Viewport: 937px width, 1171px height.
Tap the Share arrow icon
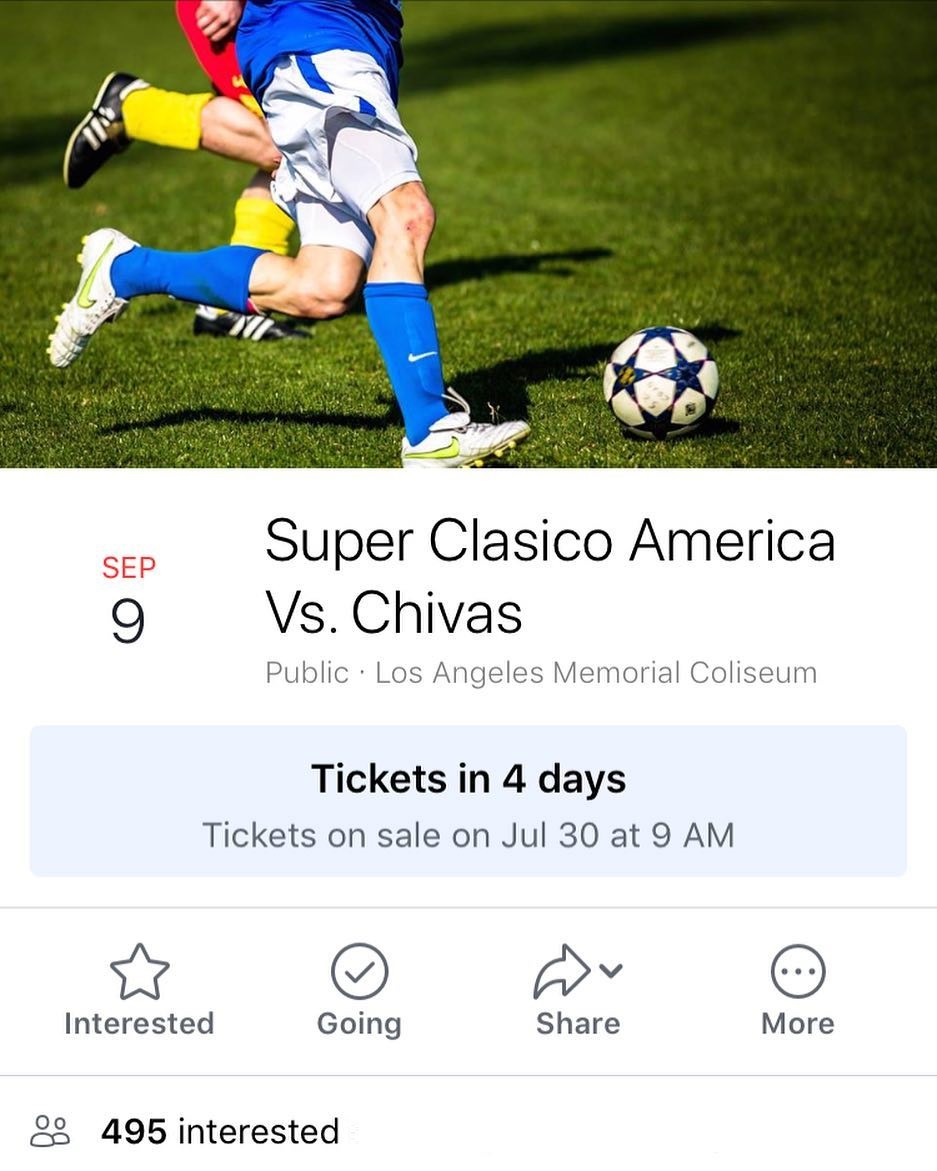tap(562, 971)
